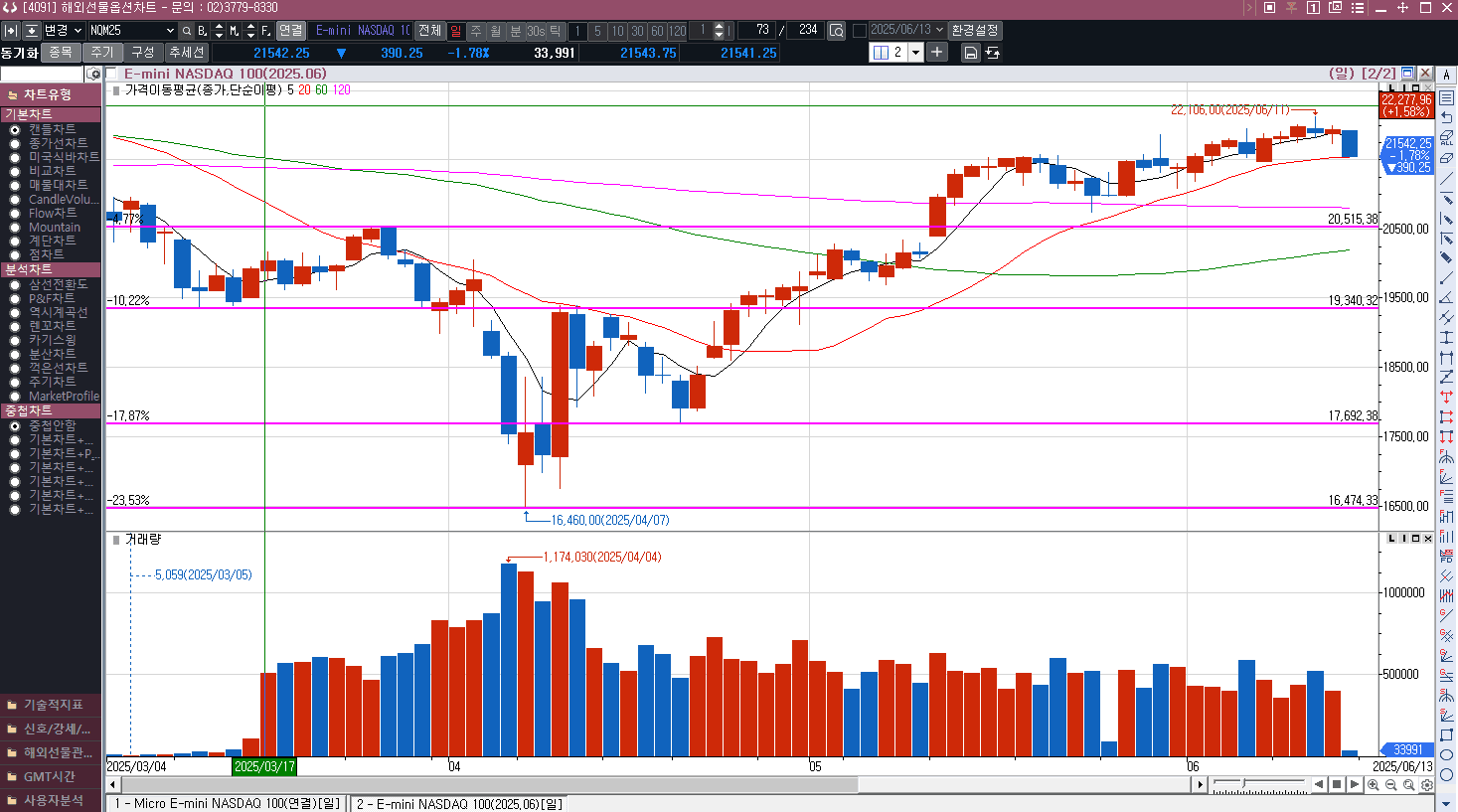Click the sidebar search input field
1458x812 pixels.
tap(42, 74)
